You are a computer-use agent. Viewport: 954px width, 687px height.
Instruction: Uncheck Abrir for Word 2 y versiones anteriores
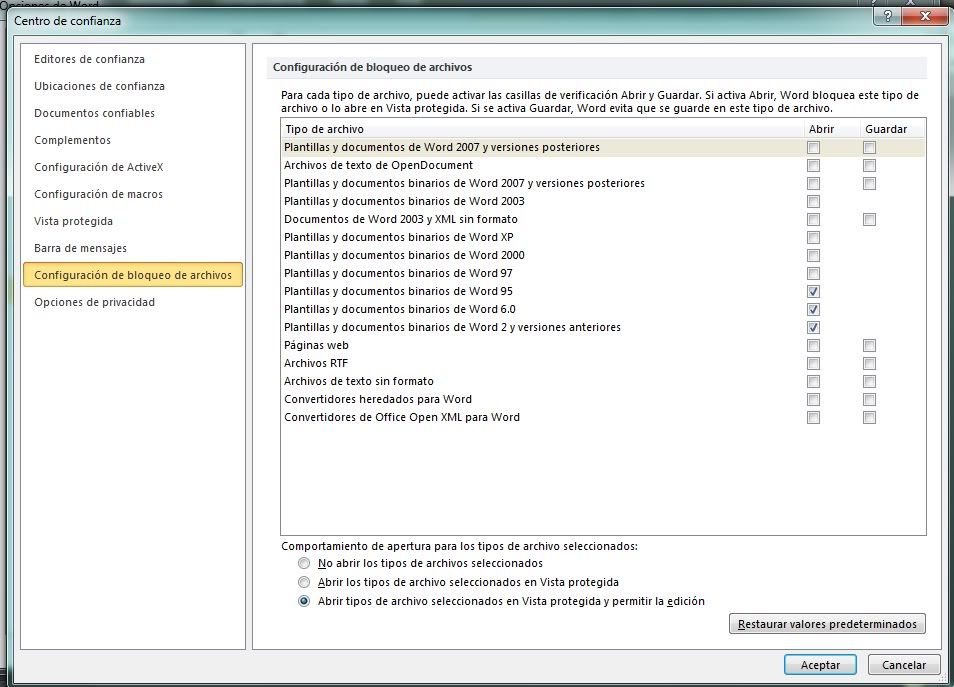point(813,327)
